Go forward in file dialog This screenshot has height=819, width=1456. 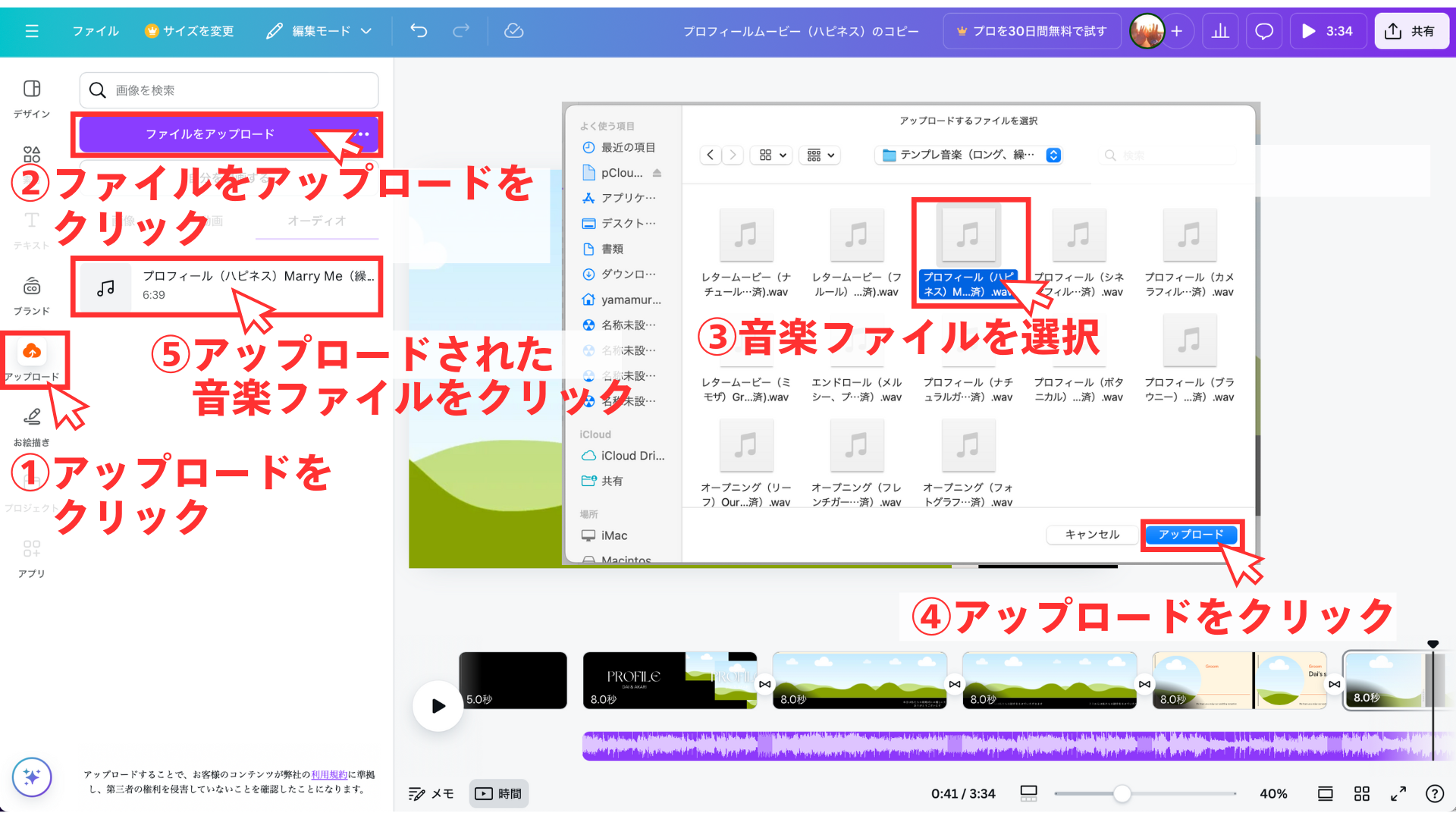[733, 155]
